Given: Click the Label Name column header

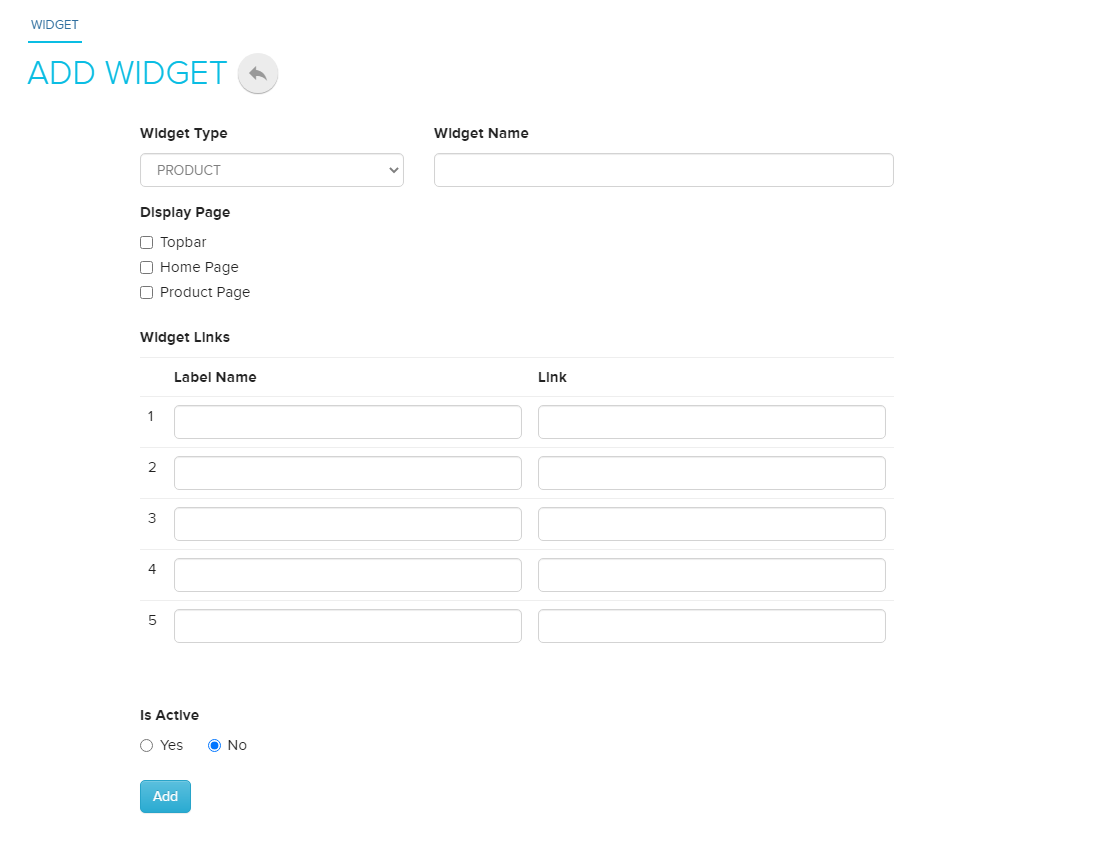Looking at the screenshot, I should click(x=215, y=377).
